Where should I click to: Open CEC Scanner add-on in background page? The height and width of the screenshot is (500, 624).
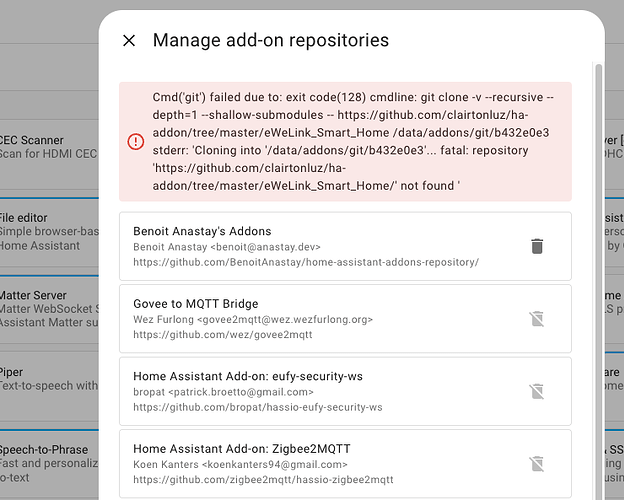click(49, 154)
